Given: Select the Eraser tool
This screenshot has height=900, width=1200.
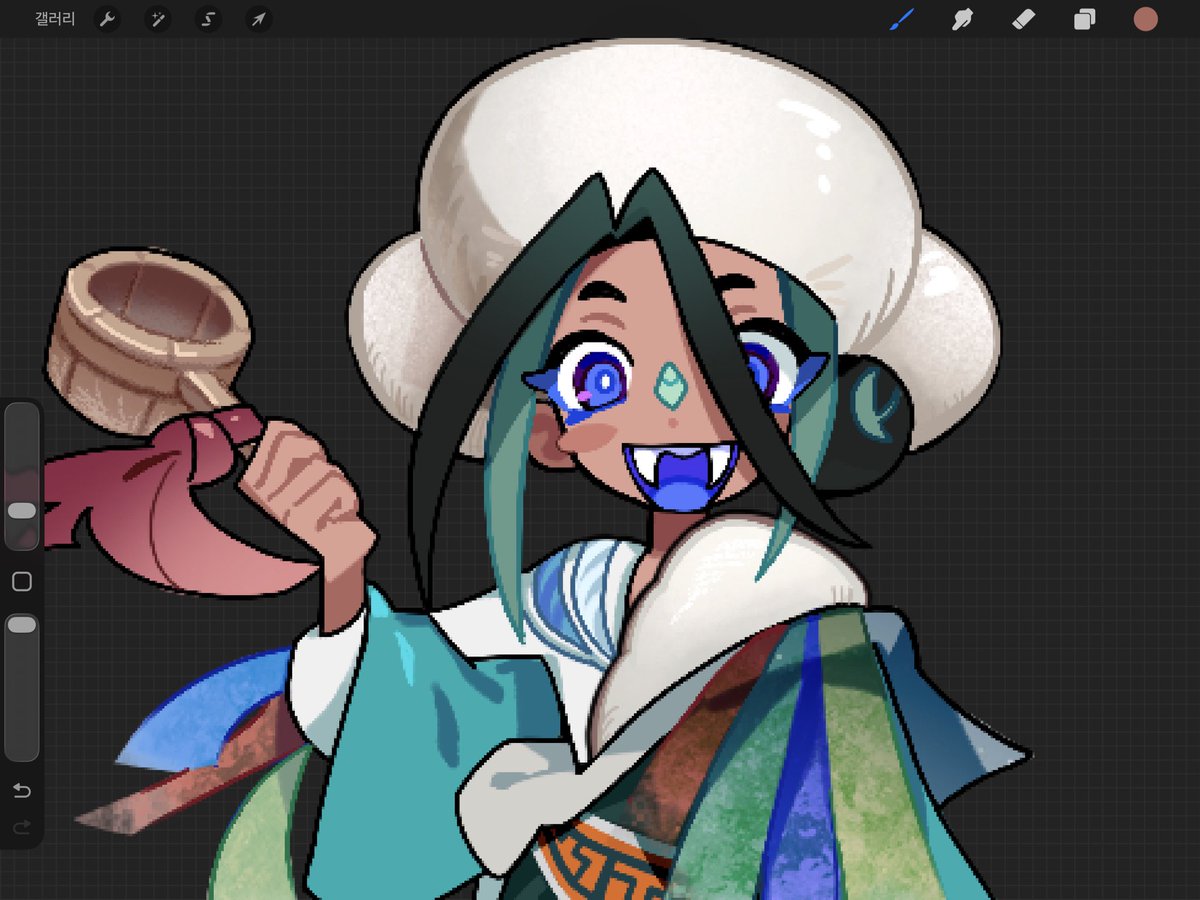Looking at the screenshot, I should (1023, 19).
